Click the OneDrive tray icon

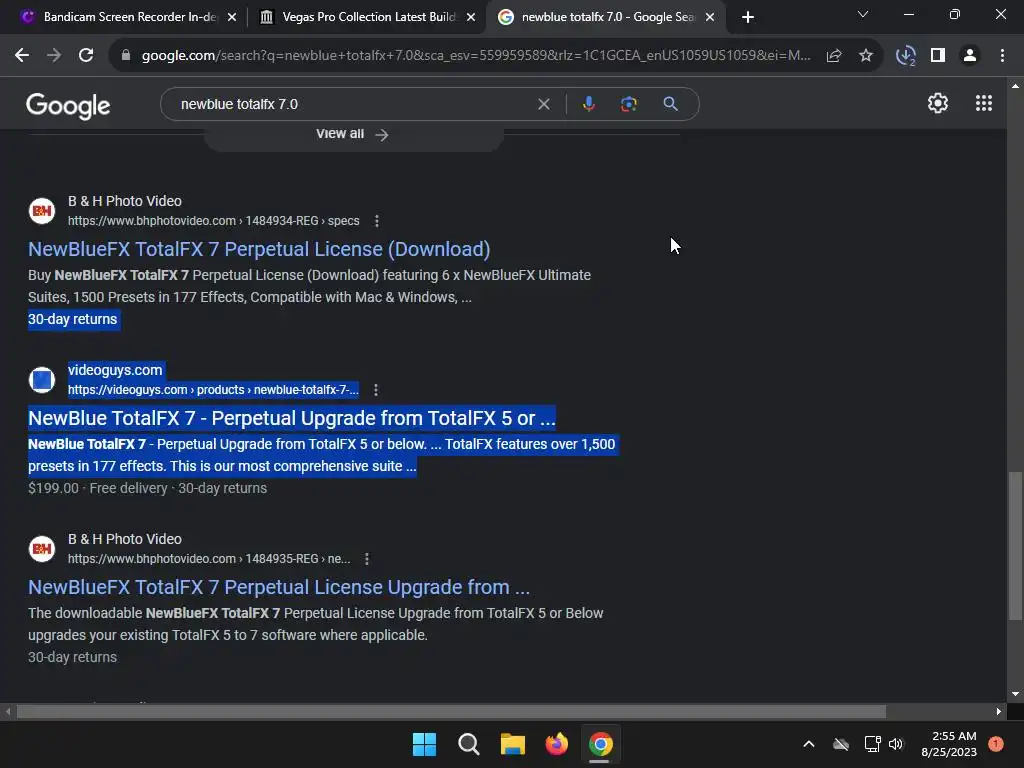[841, 744]
